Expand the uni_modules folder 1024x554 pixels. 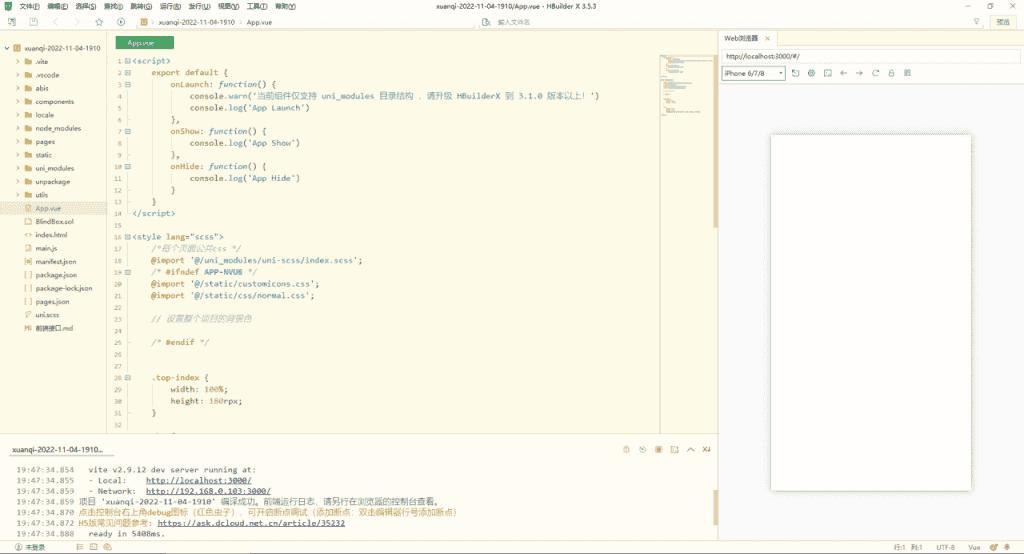pyautogui.click(x=18, y=169)
